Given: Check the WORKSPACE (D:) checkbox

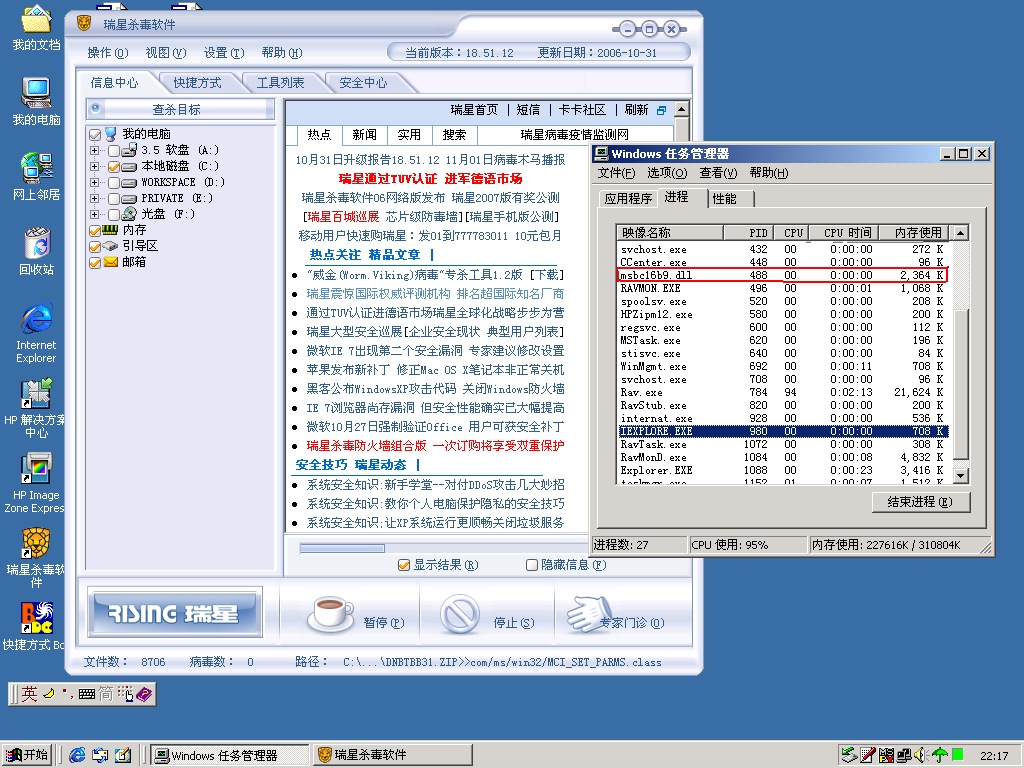Looking at the screenshot, I should coord(114,183).
